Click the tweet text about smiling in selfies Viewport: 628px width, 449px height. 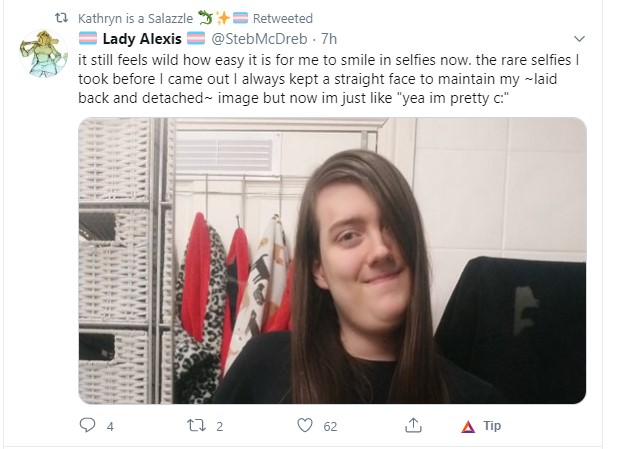click(328, 79)
